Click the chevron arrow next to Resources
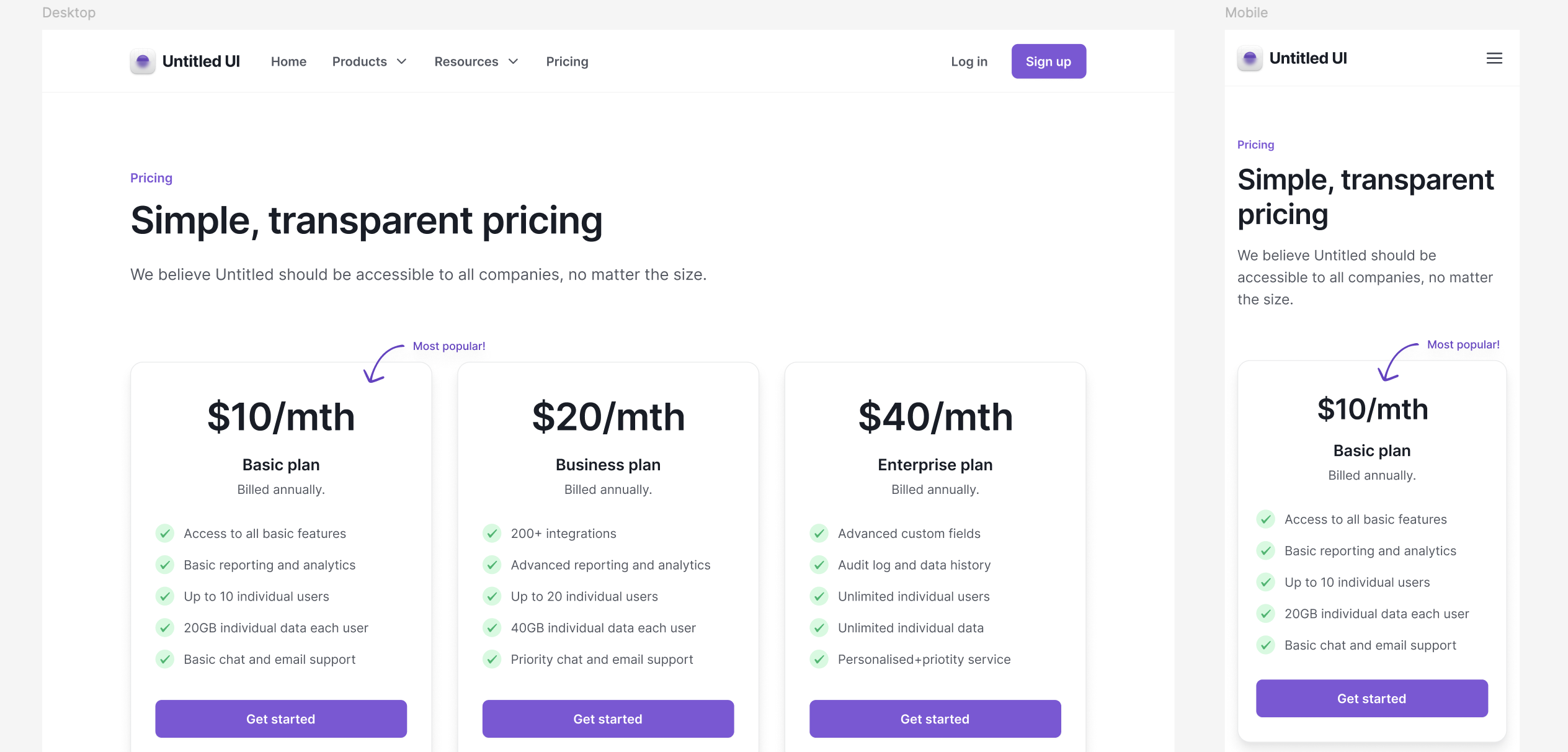Image resolution: width=1568 pixels, height=752 pixels. 514,61
